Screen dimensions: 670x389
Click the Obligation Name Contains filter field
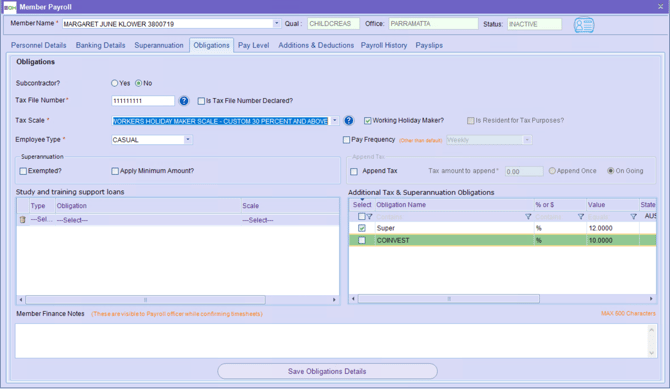click(449, 217)
